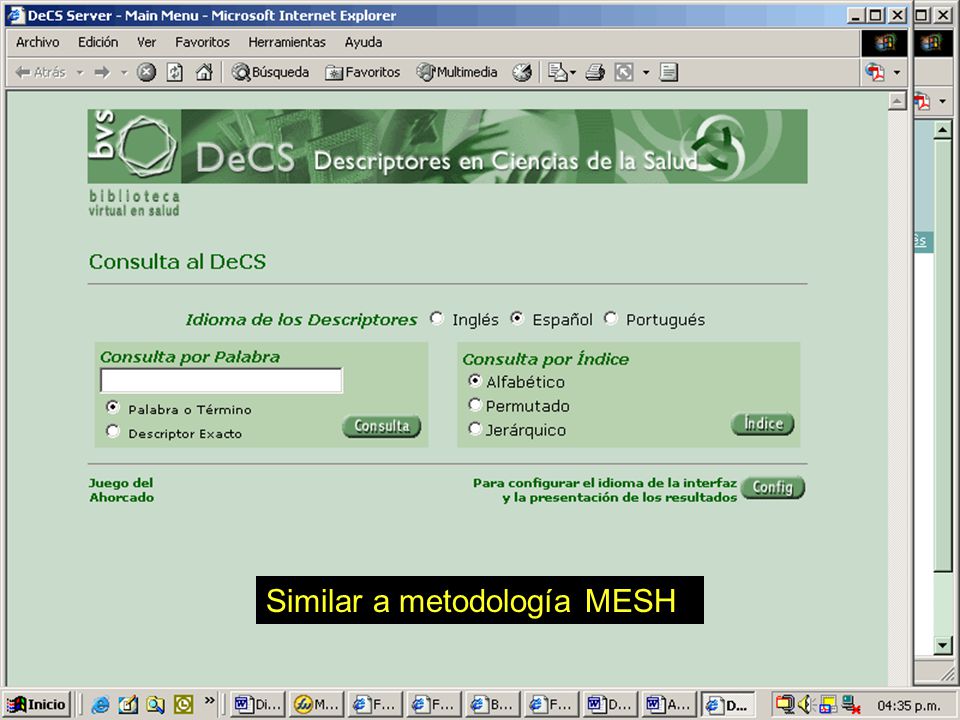Click the Adobe Acrobat icon in the toolbar
The image size is (960, 720).
click(875, 72)
